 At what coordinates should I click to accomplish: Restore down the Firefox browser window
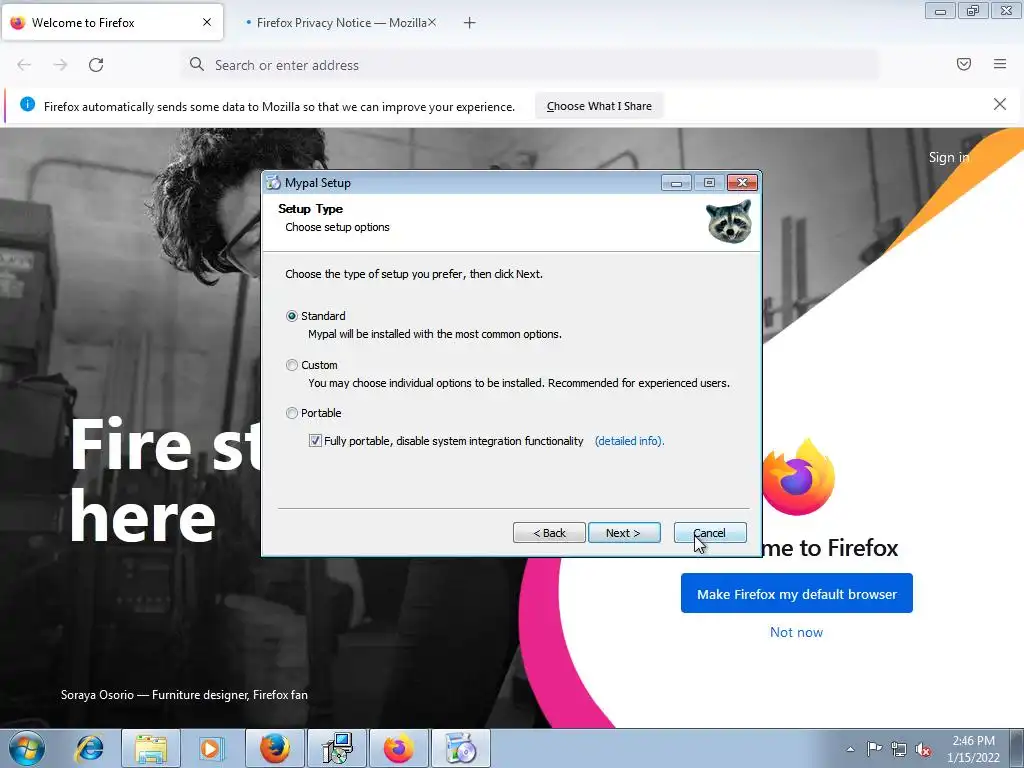[973, 10]
